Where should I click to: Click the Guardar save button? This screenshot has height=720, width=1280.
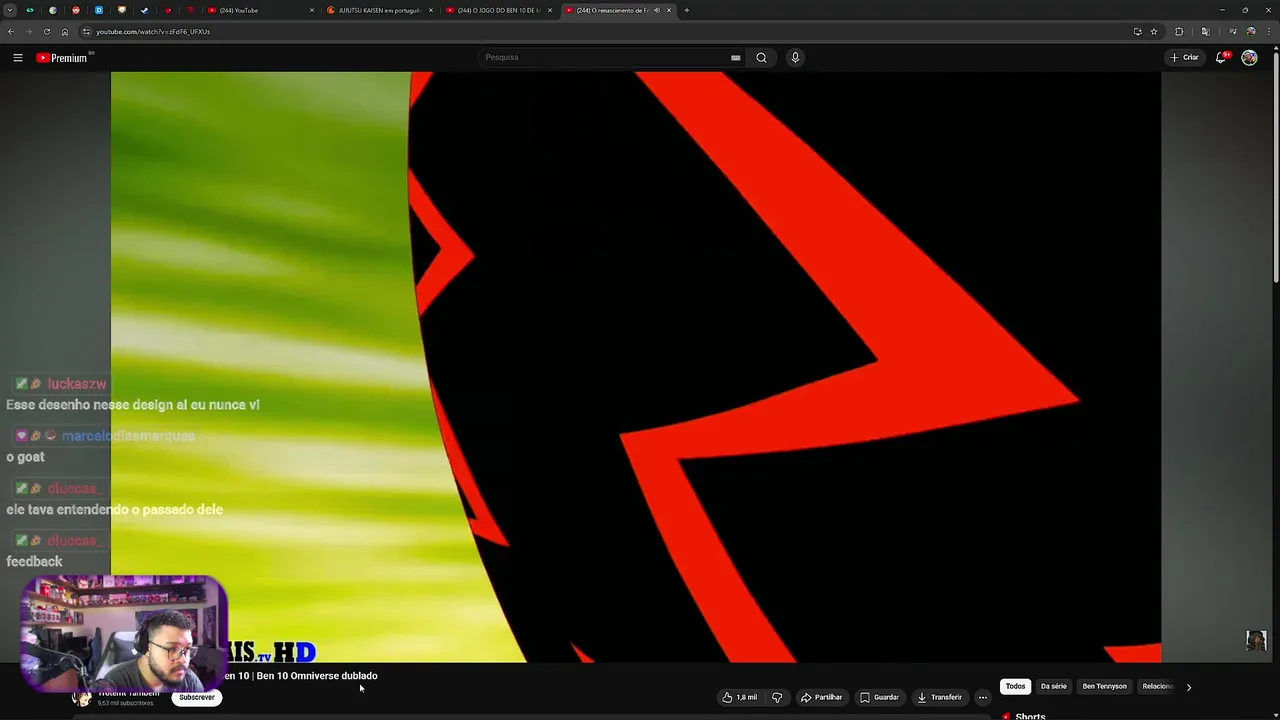pos(879,697)
